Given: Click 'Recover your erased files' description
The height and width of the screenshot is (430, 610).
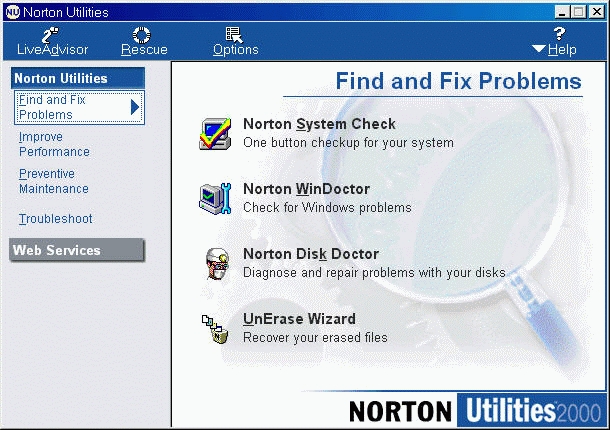Looking at the screenshot, I should [315, 338].
